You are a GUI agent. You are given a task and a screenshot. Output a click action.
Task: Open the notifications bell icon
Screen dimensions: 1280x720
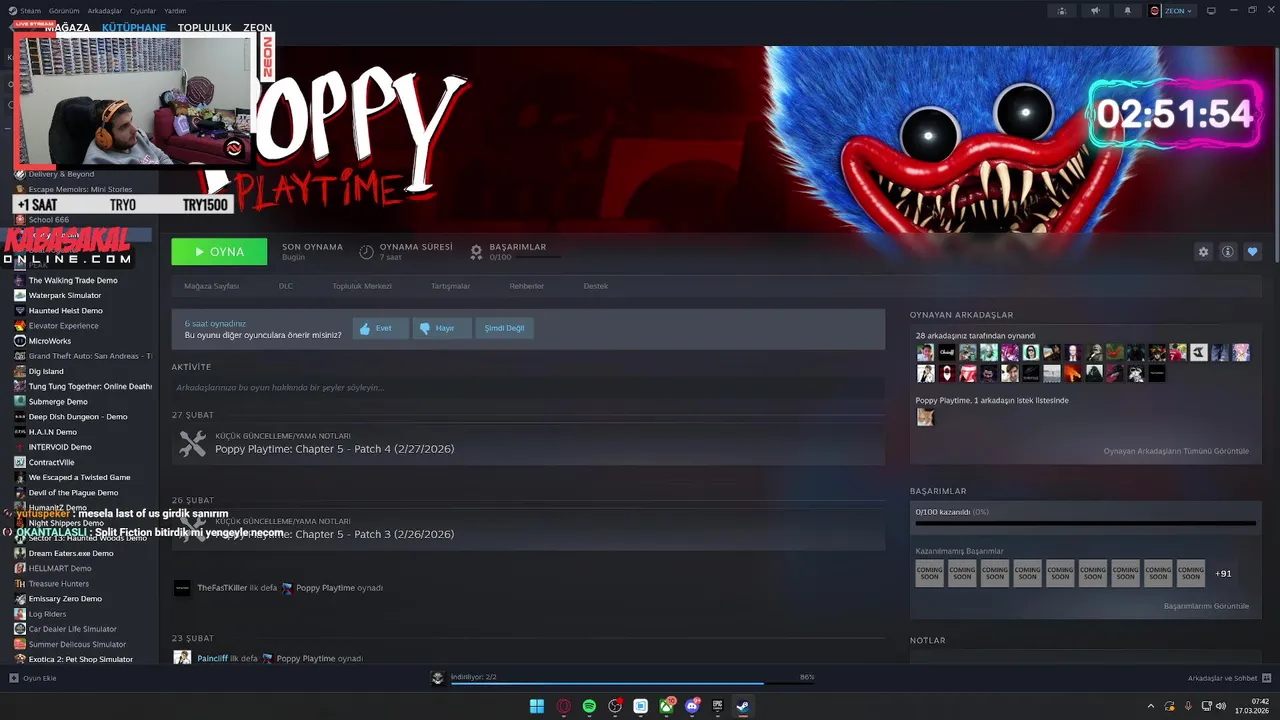pos(1128,11)
